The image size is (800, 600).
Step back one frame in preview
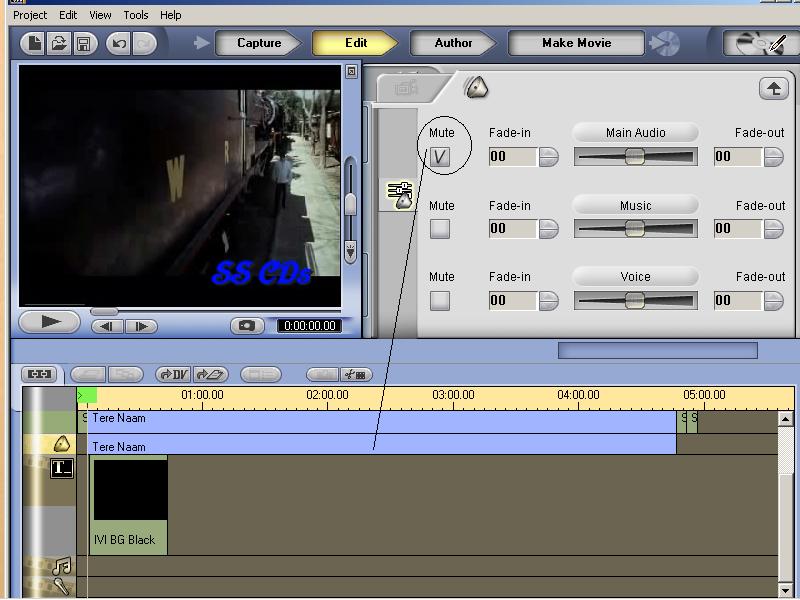pos(107,327)
